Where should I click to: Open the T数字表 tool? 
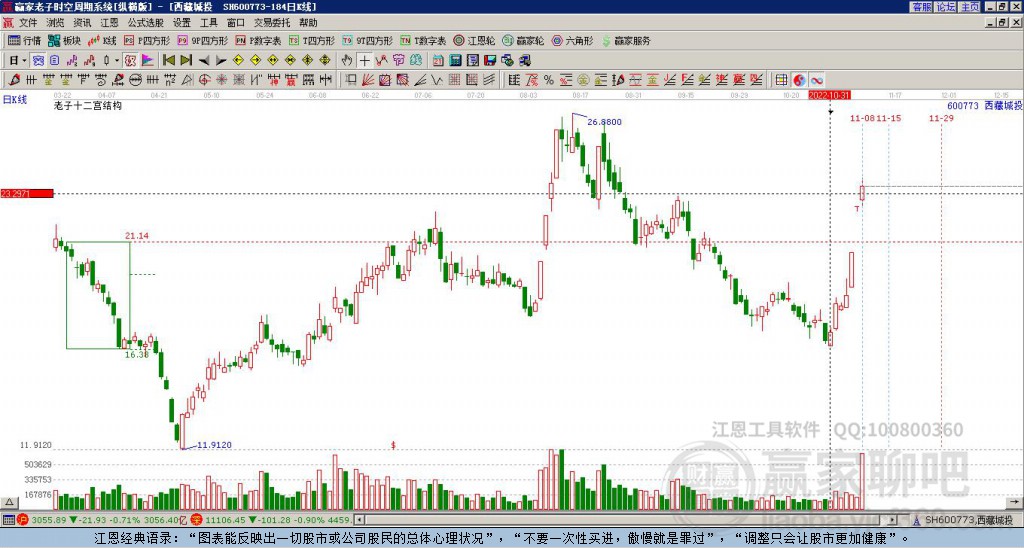(x=423, y=40)
